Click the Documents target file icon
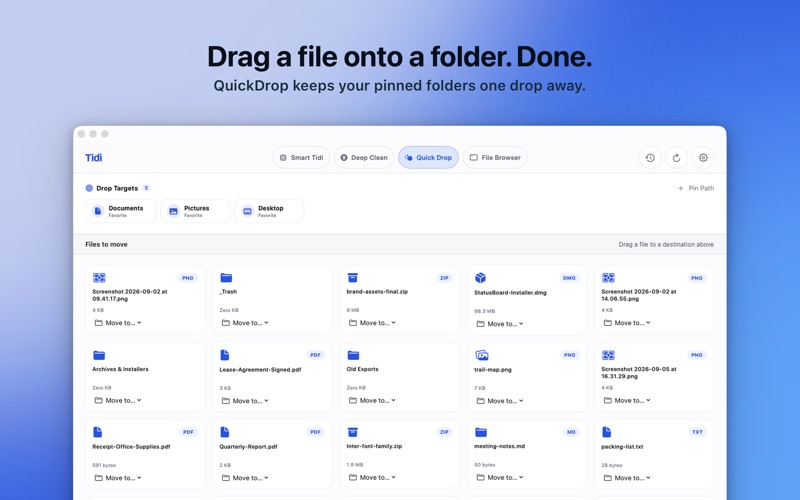 point(98,211)
